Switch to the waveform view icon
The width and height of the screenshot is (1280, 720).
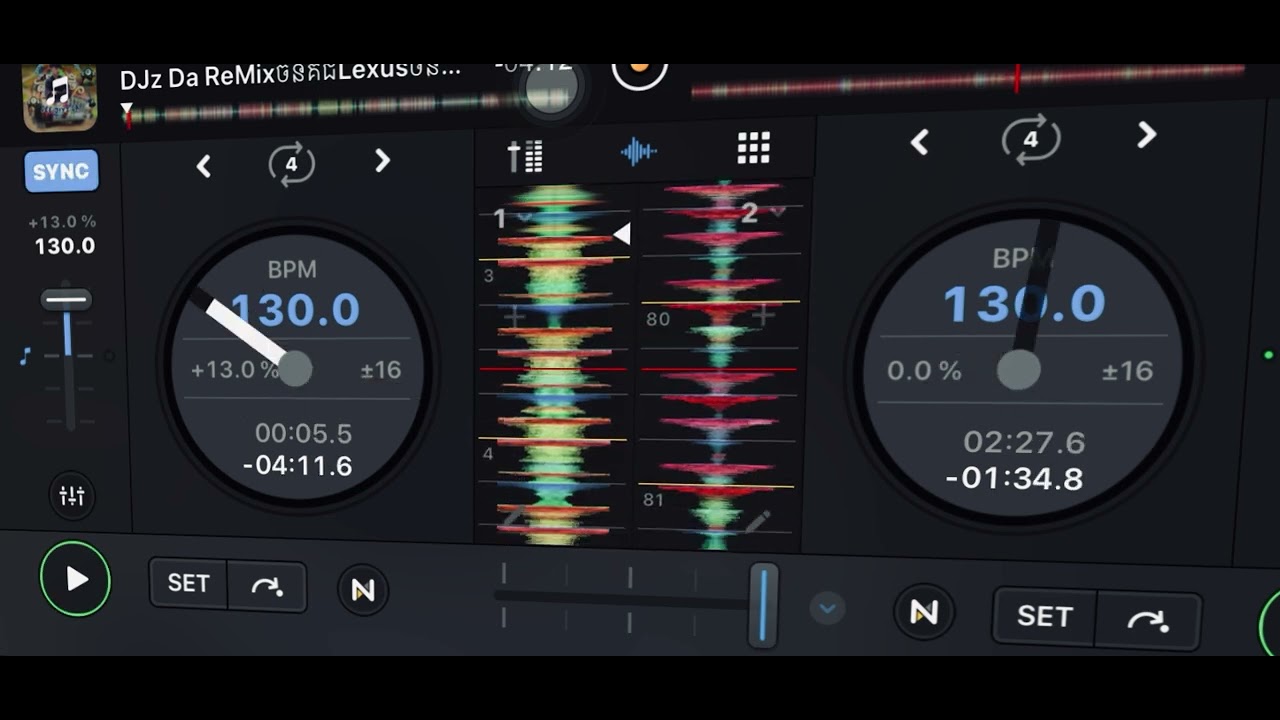click(x=638, y=152)
